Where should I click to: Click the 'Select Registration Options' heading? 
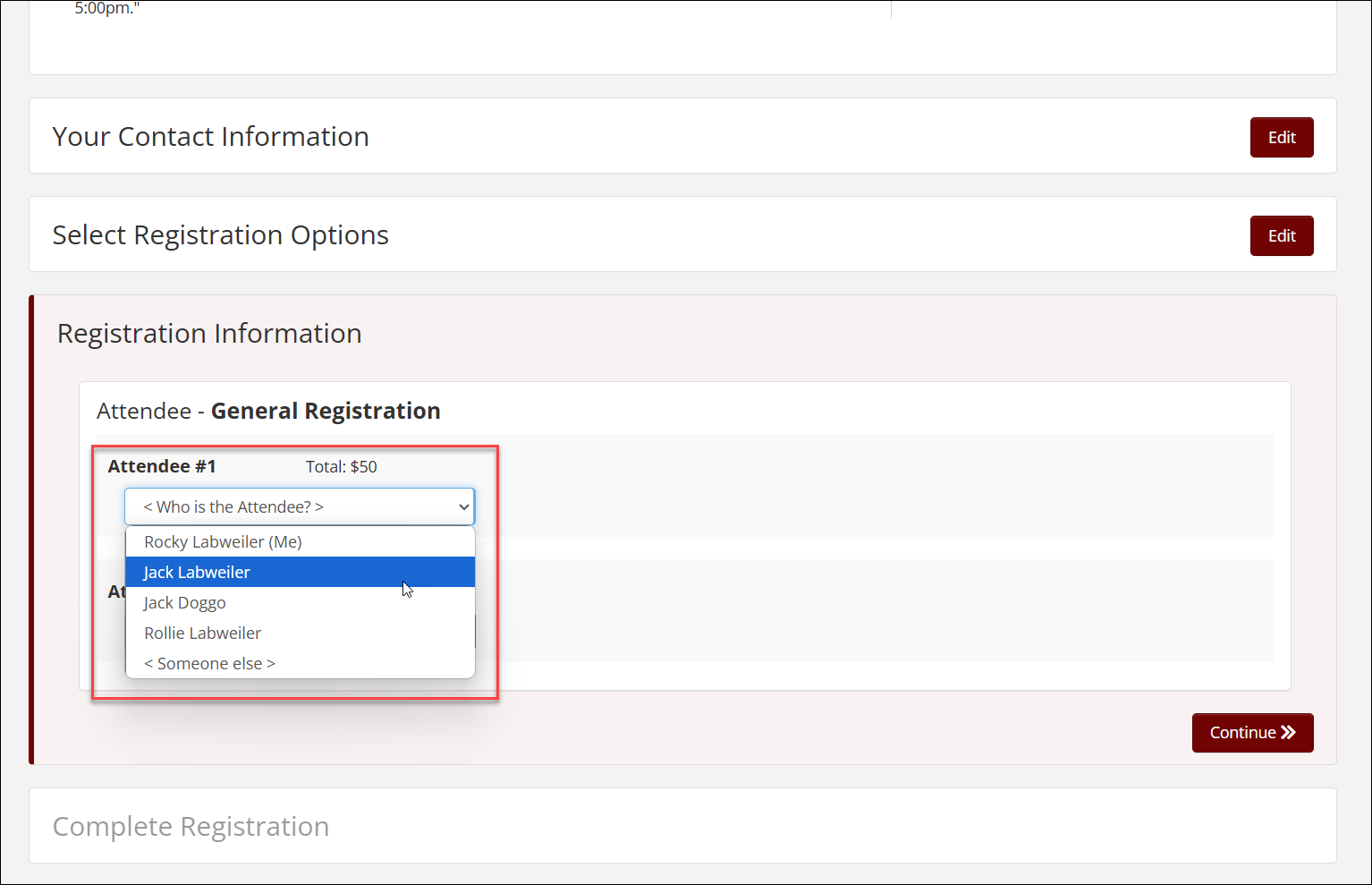(x=220, y=235)
